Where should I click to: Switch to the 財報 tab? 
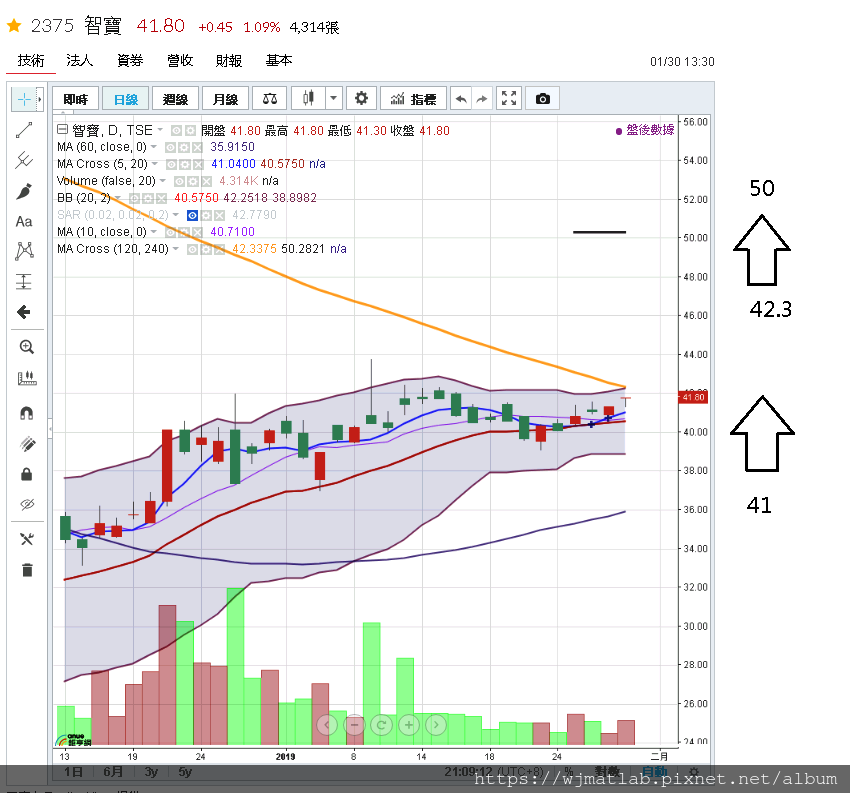229,61
